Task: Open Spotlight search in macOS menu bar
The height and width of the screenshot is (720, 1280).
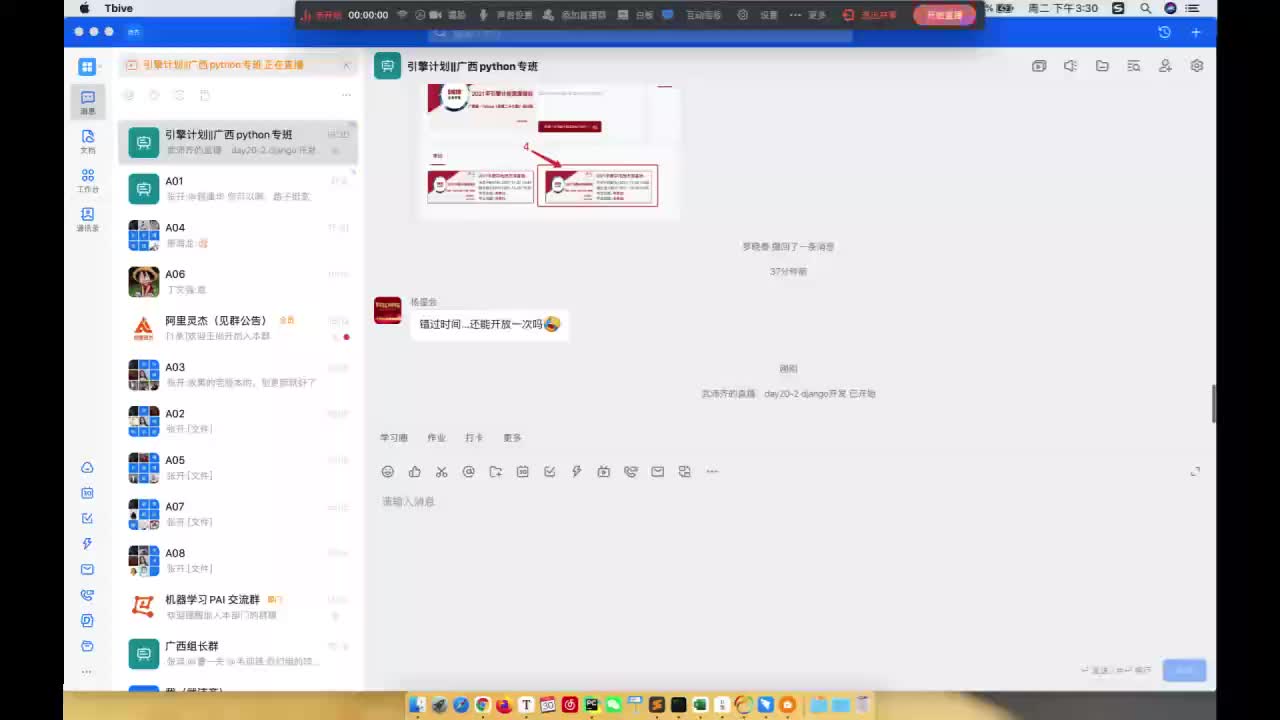Action: (x=1145, y=8)
